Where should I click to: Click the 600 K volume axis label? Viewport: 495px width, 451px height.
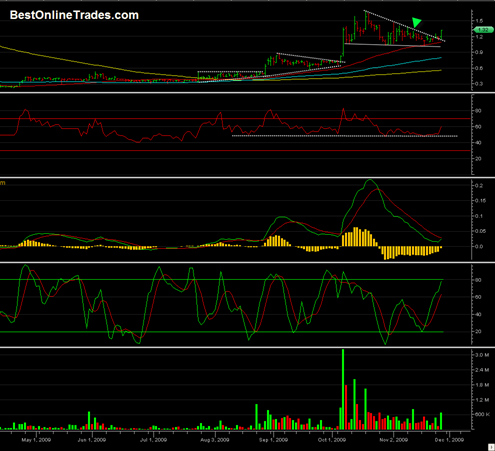tap(482, 414)
